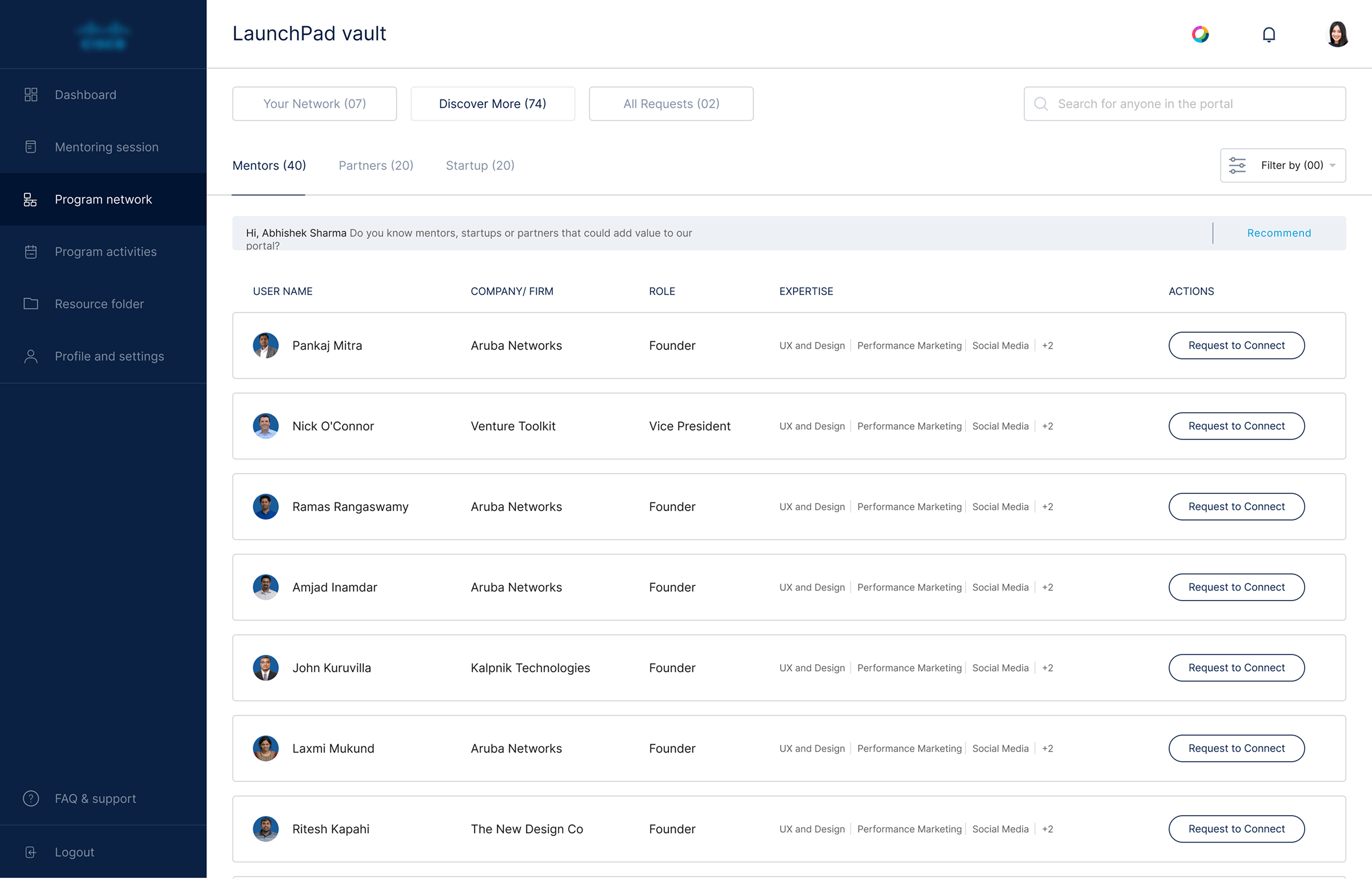Viewport: 1372px width, 879px height.
Task: Click the Program activities calendar icon
Action: (31, 251)
